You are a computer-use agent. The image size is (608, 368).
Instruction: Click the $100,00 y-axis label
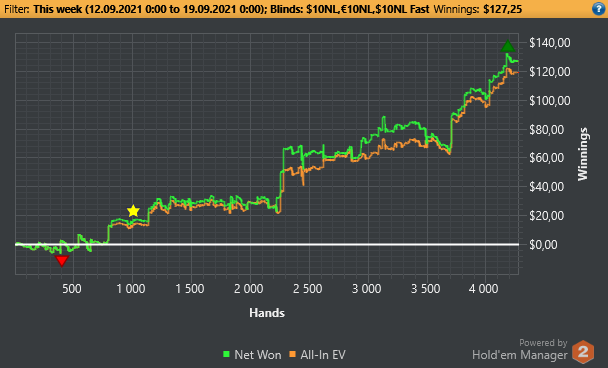click(x=550, y=101)
